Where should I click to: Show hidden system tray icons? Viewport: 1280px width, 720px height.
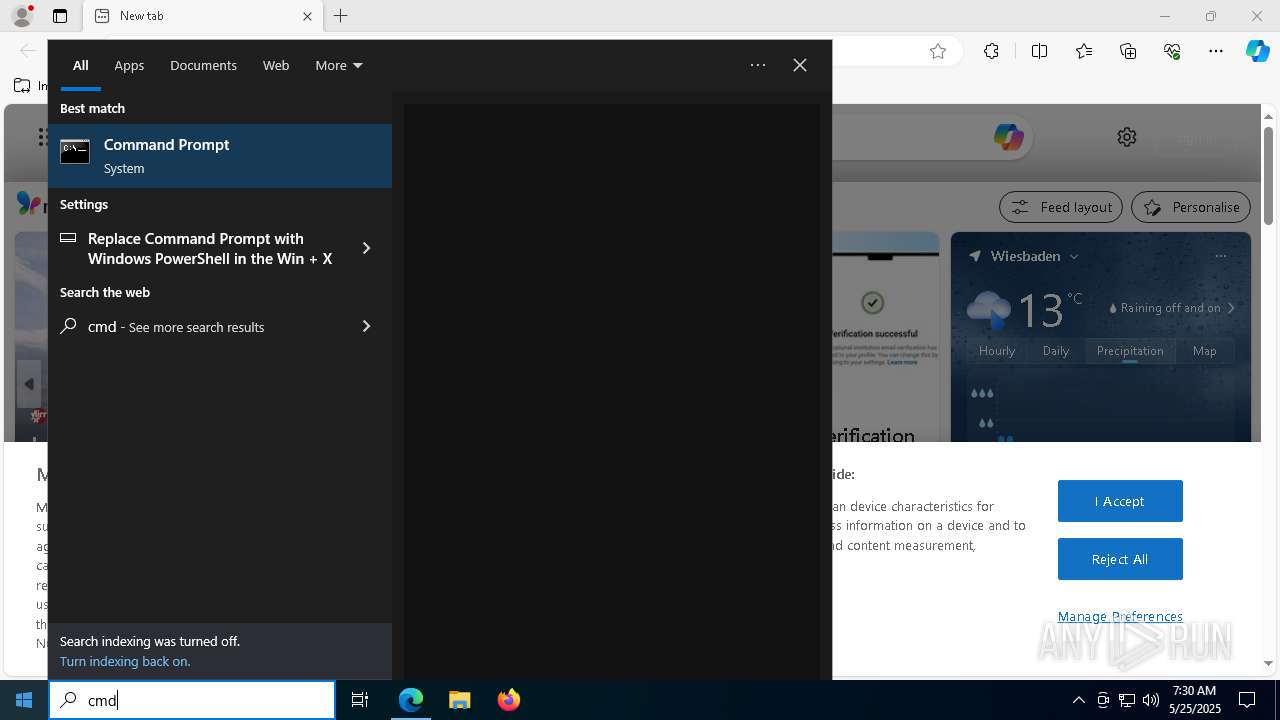click(x=1078, y=700)
